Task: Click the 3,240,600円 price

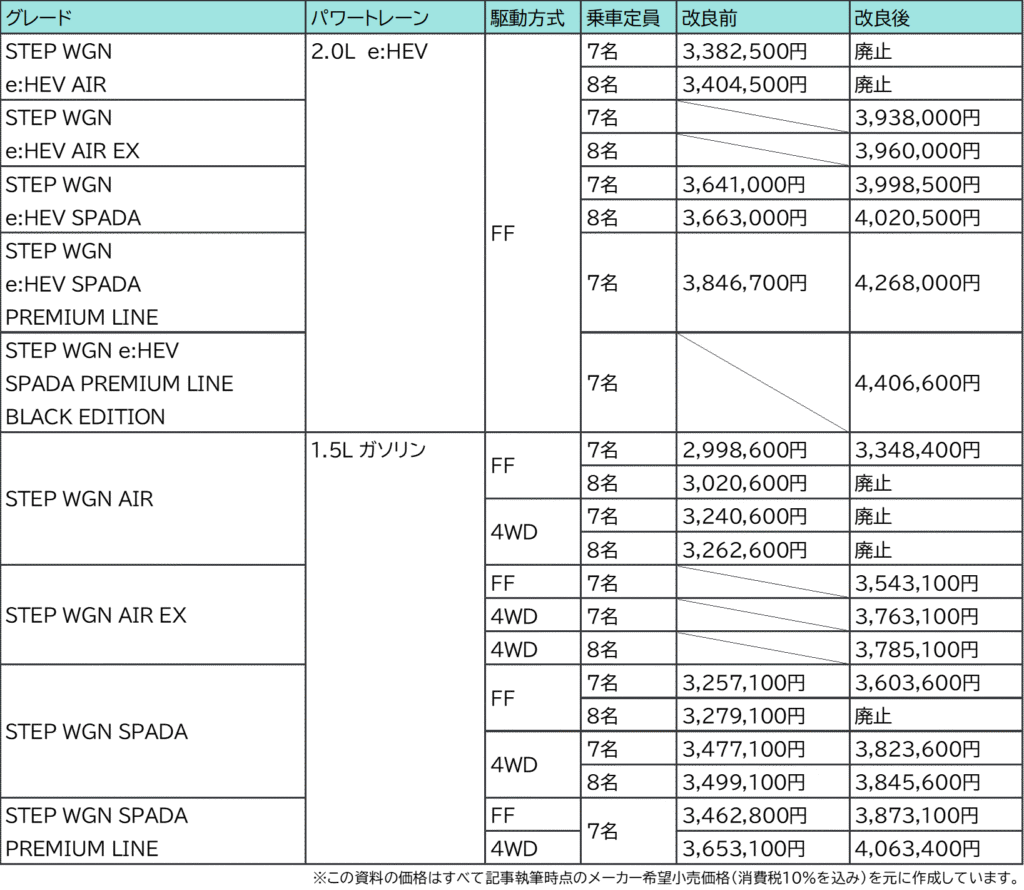Action: pyautogui.click(x=744, y=517)
